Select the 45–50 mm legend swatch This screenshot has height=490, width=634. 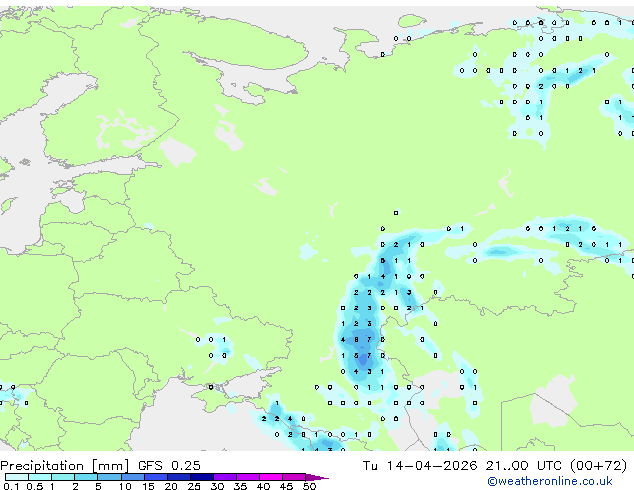click(294, 477)
